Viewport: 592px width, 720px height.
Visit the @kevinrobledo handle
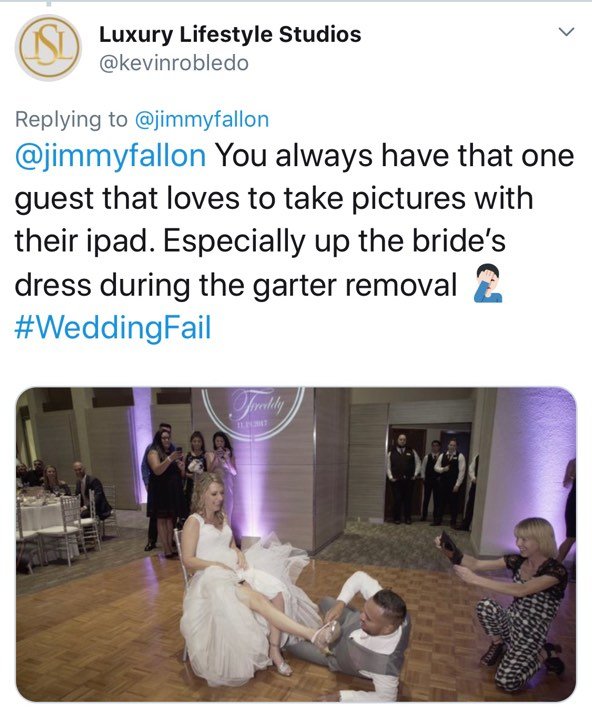(174, 63)
